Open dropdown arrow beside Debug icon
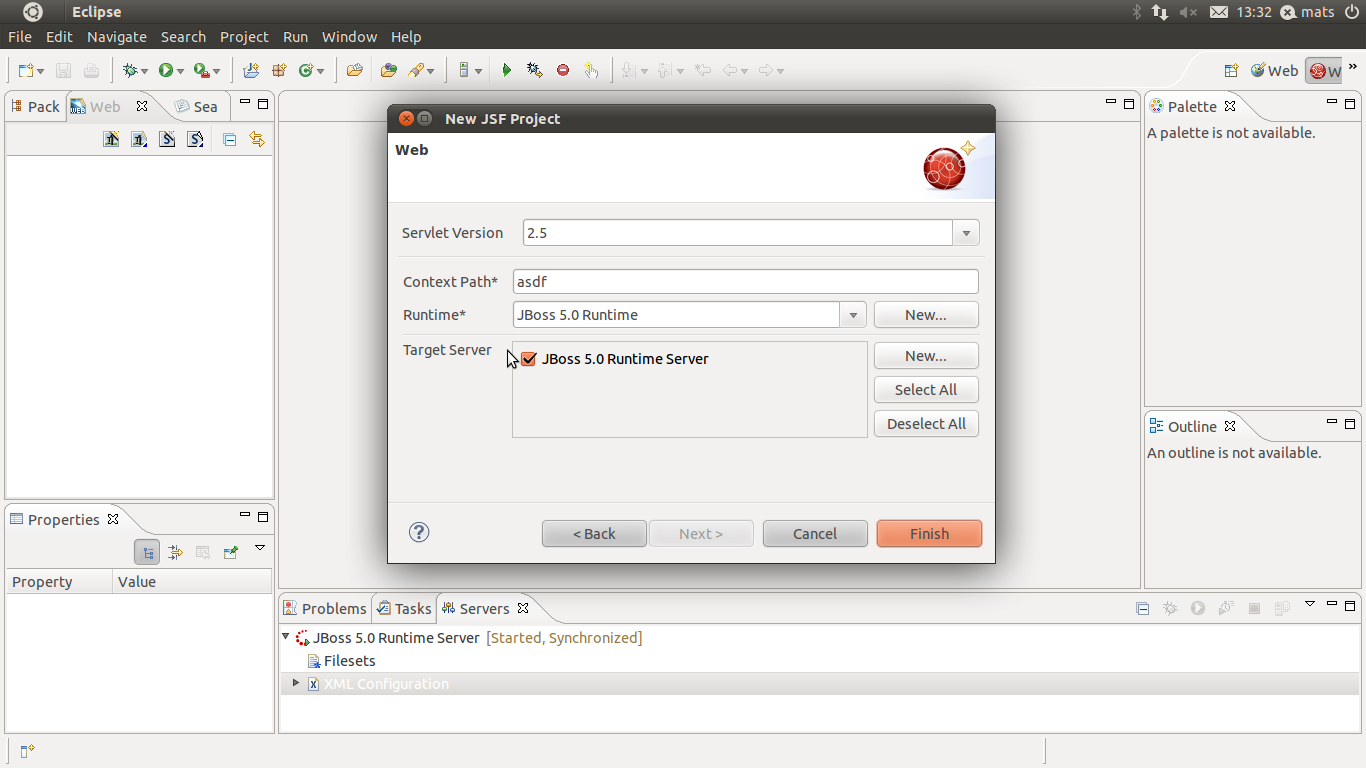Viewport: 1366px width, 768px height. pos(144,71)
